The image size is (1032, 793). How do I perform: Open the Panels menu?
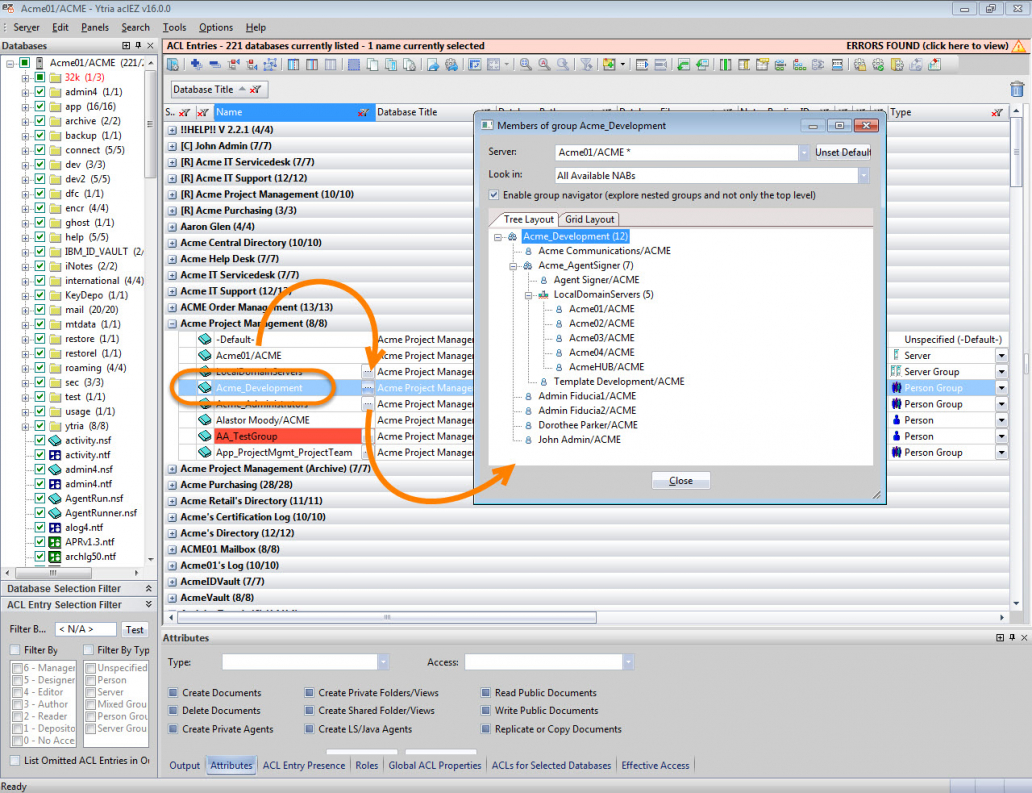pyautogui.click(x=95, y=27)
